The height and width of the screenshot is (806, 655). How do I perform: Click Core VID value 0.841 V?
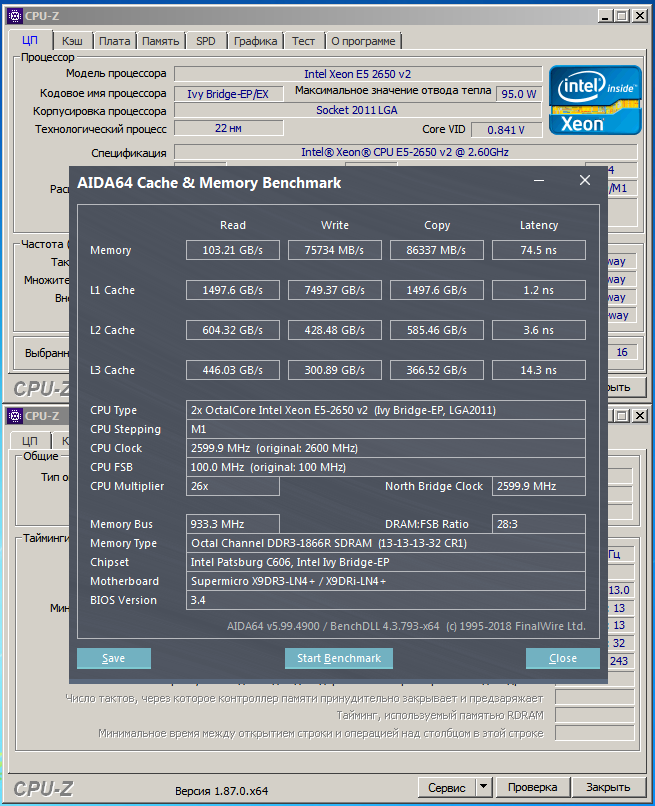coord(506,130)
